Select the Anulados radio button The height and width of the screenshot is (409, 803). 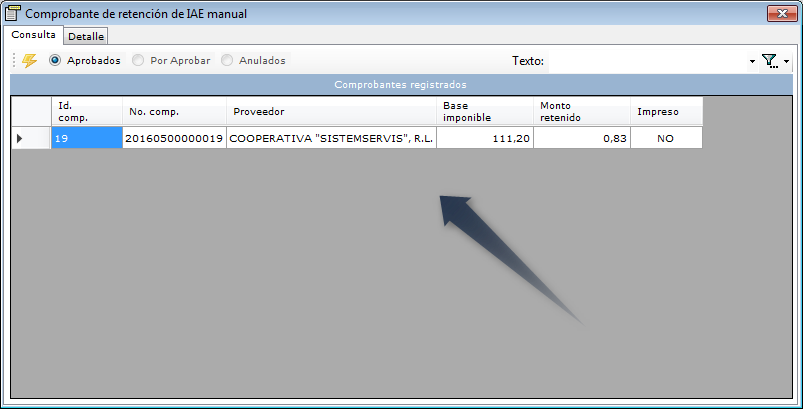(x=227, y=60)
